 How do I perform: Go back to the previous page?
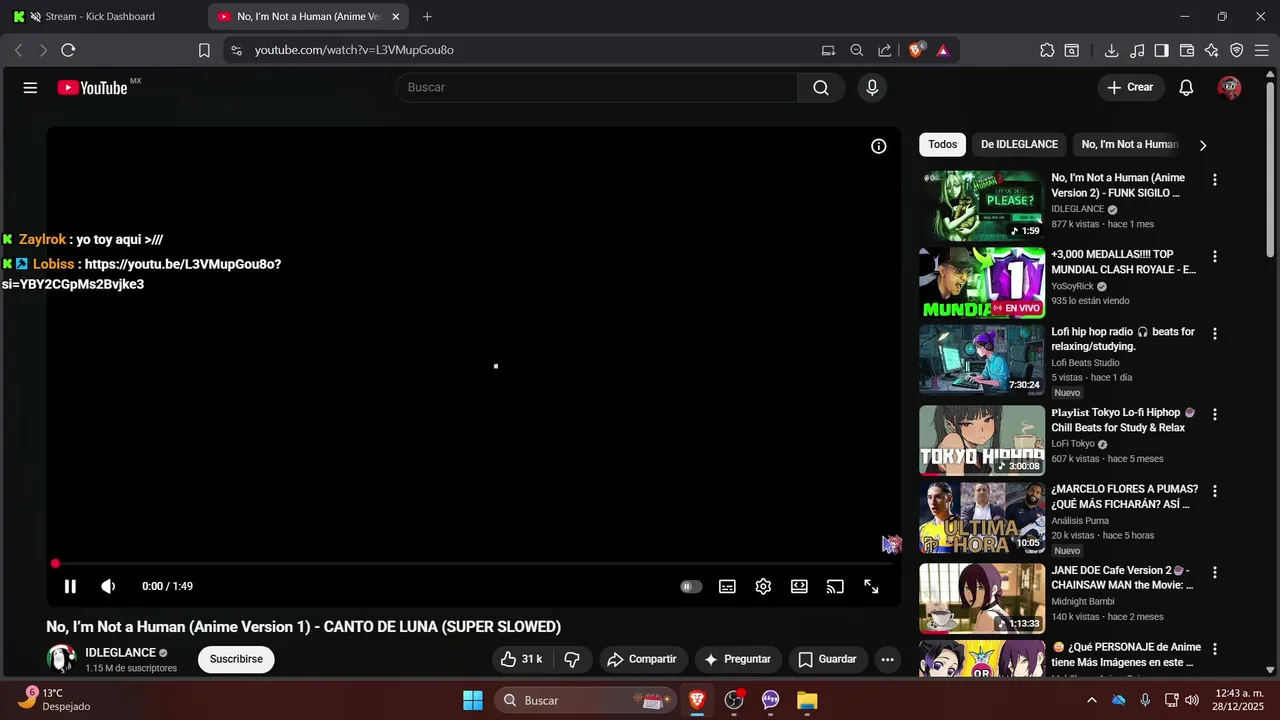pyautogui.click(x=18, y=50)
